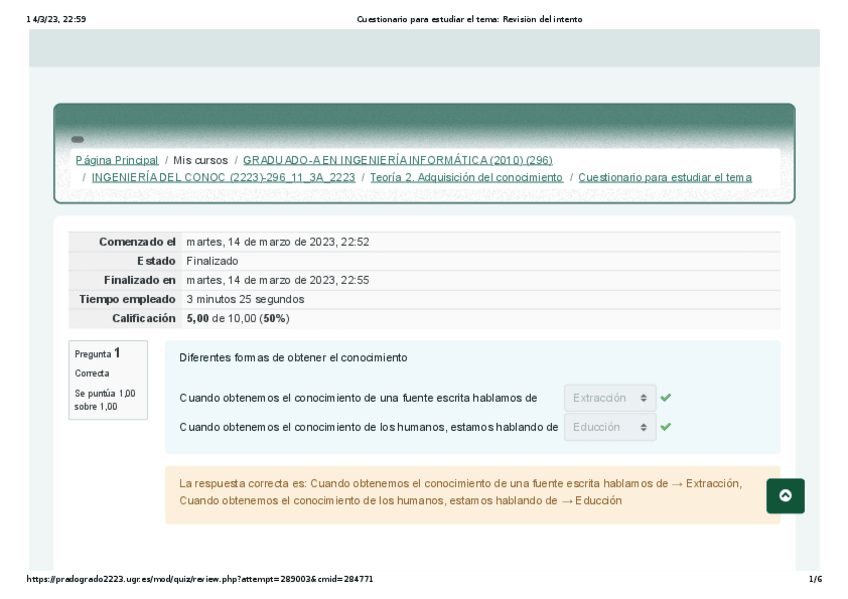The height and width of the screenshot is (599, 848).
Task: Click the small gray icon in green header
Action: pos(77,140)
